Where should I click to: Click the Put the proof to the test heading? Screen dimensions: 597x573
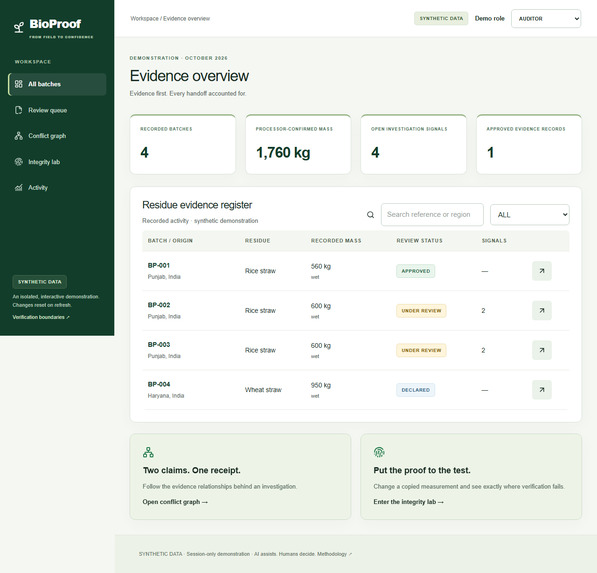click(x=422, y=471)
